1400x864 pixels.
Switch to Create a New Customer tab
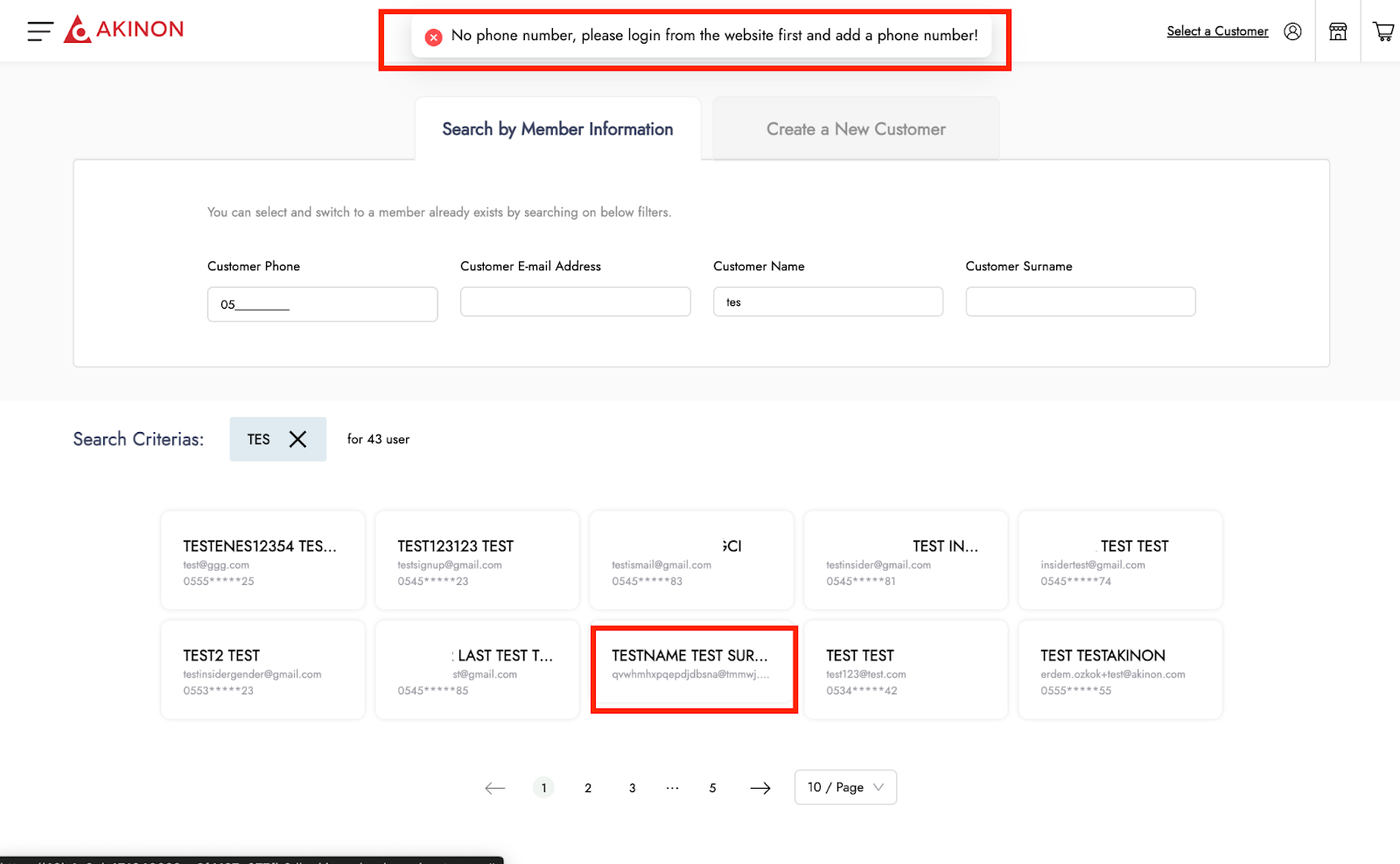point(856,129)
